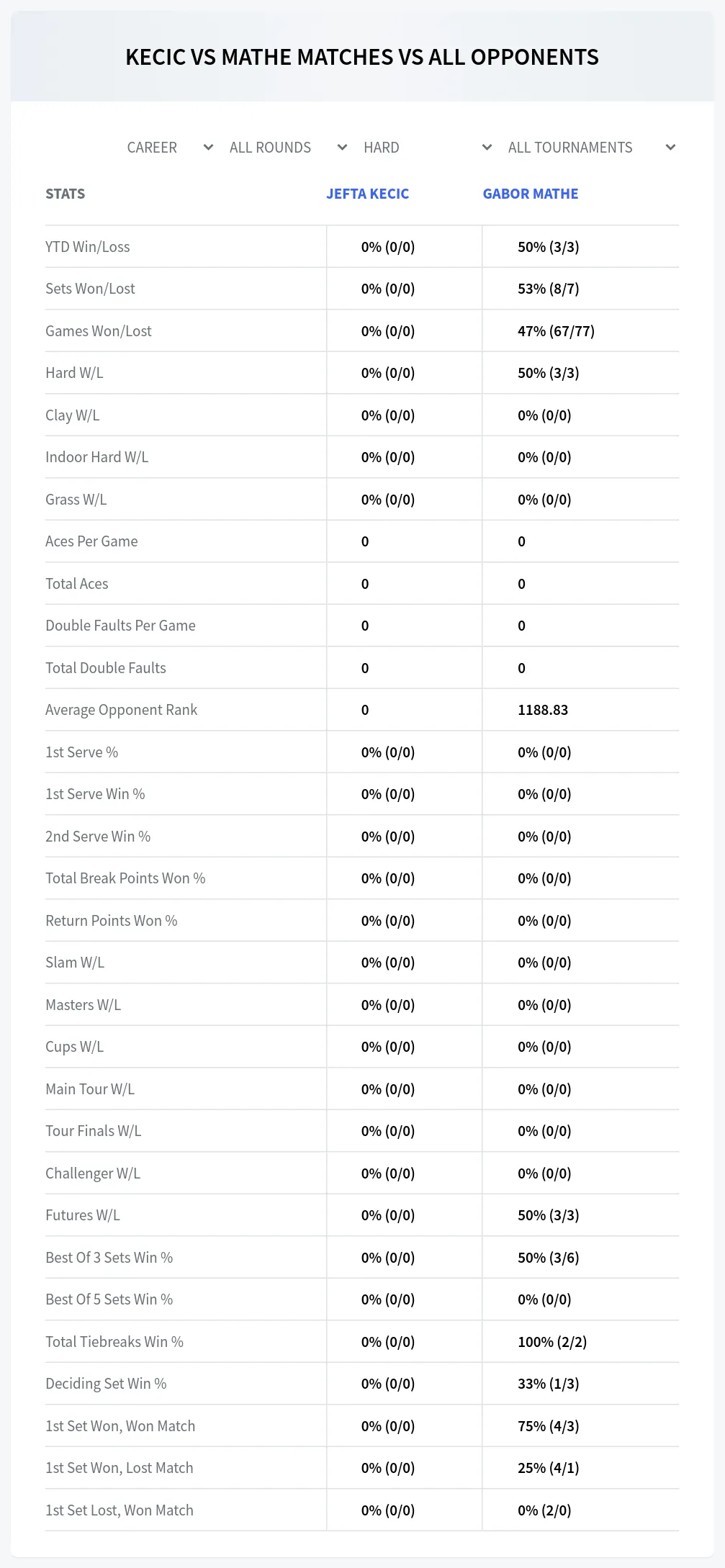Click the 1st Set Lost, Won Match label
Screen dimensions: 725x1568
pyautogui.click(x=120, y=1510)
